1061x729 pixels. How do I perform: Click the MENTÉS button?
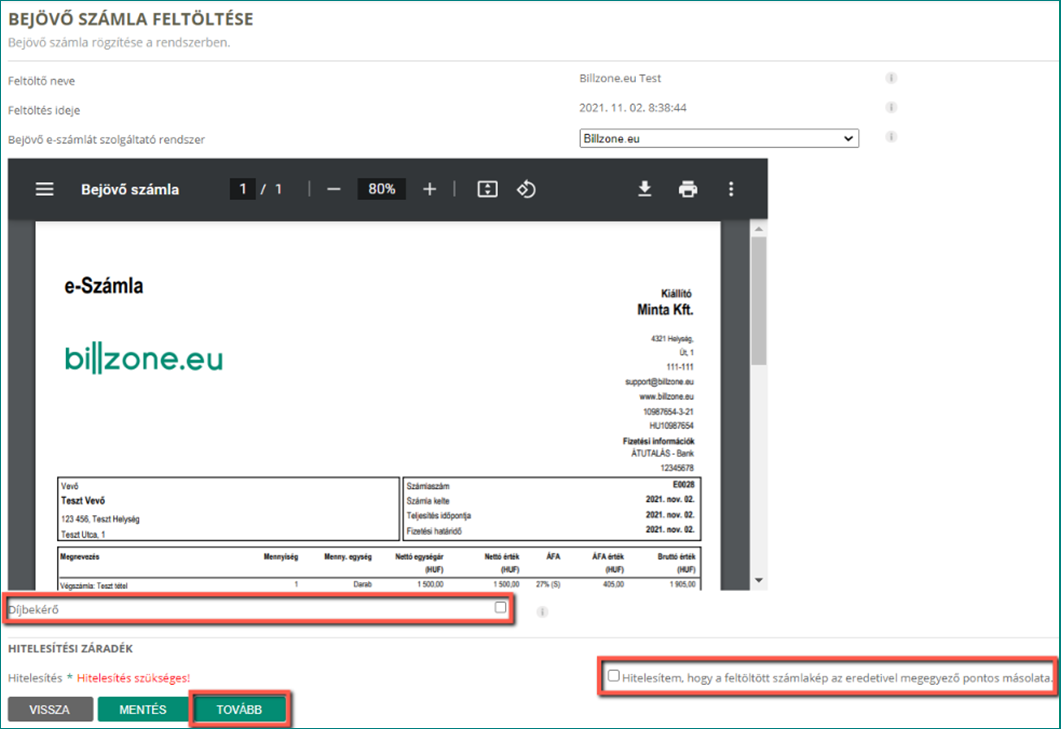(143, 709)
